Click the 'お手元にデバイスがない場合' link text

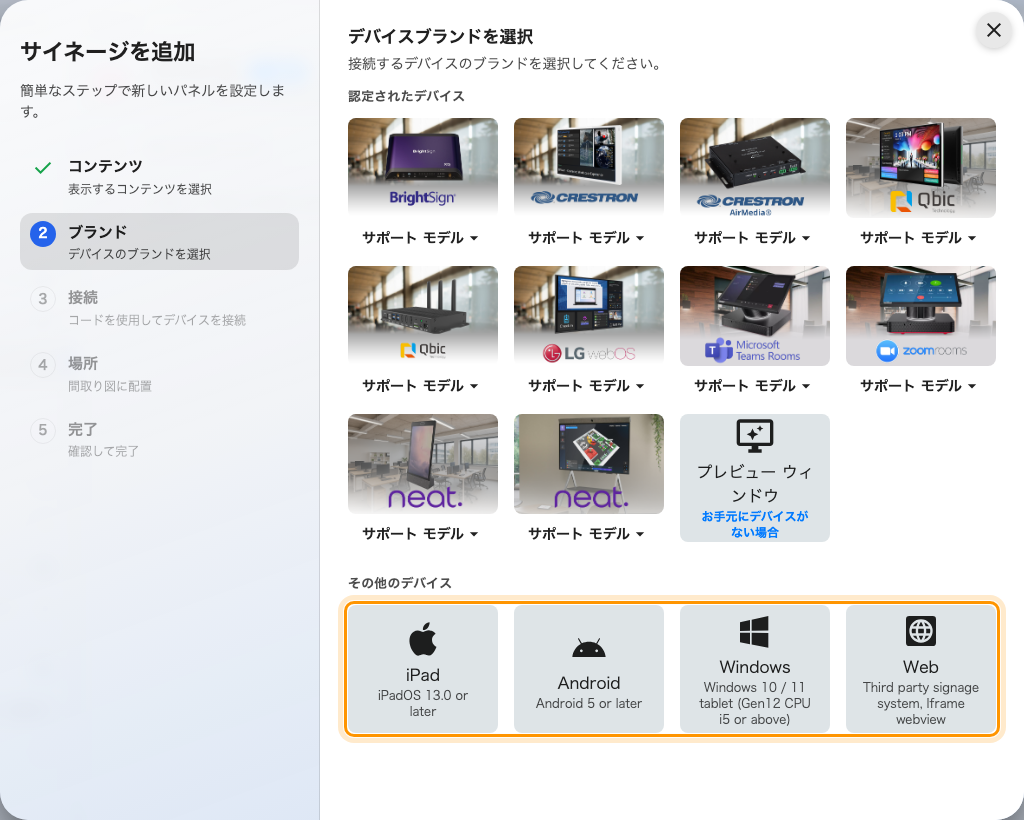(x=754, y=524)
